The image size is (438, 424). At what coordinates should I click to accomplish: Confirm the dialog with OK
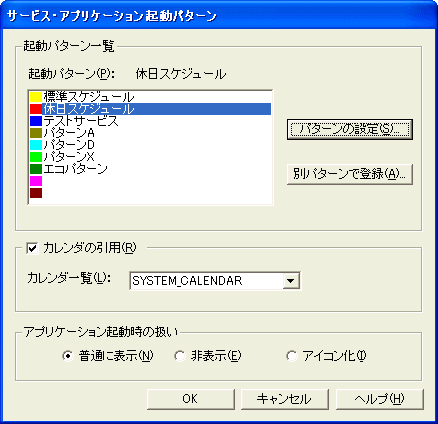pyautogui.click(x=190, y=399)
